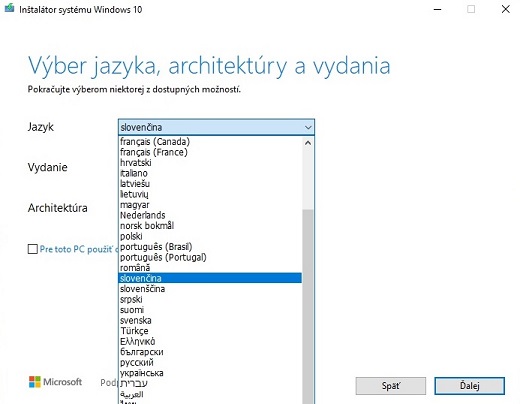This screenshot has height=404, width=520.
Task: Pick 'lietuvių' in the language list
Action: [210, 194]
